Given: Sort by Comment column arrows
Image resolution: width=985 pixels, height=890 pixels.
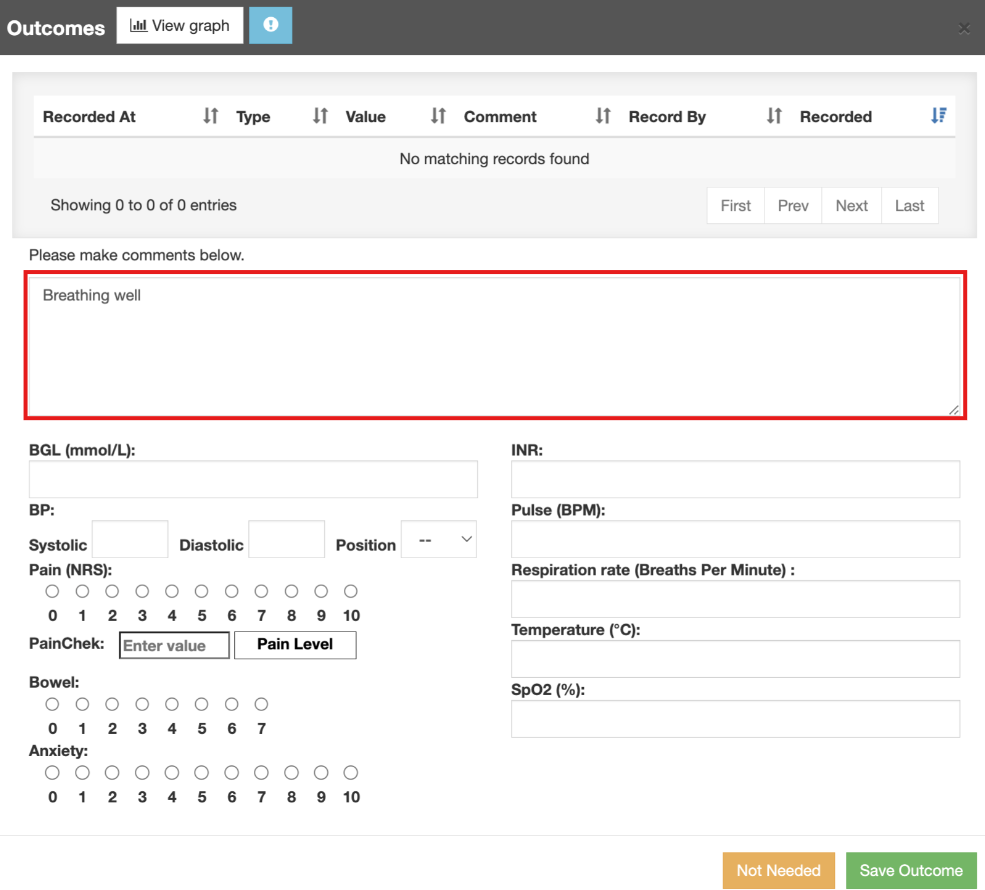Looking at the screenshot, I should 602,116.
